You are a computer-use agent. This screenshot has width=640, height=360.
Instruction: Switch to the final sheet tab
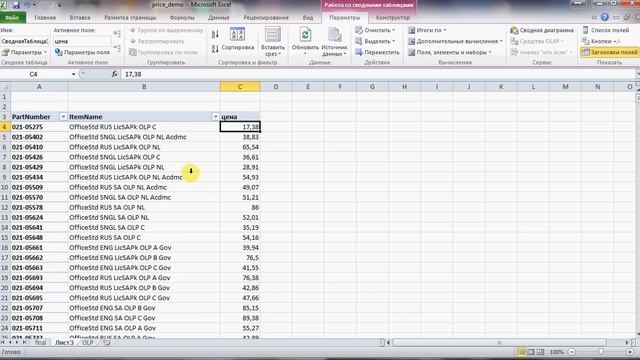[x=40, y=342]
